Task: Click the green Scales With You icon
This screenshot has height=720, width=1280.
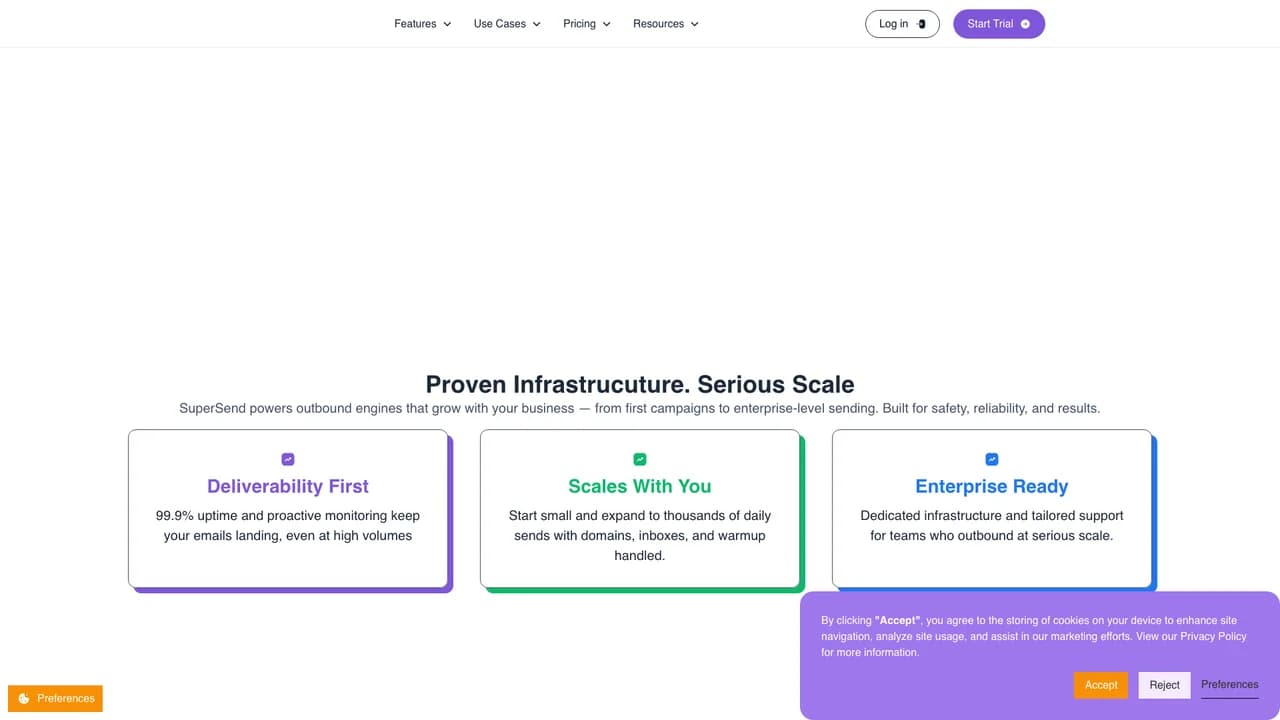Action: [640, 459]
